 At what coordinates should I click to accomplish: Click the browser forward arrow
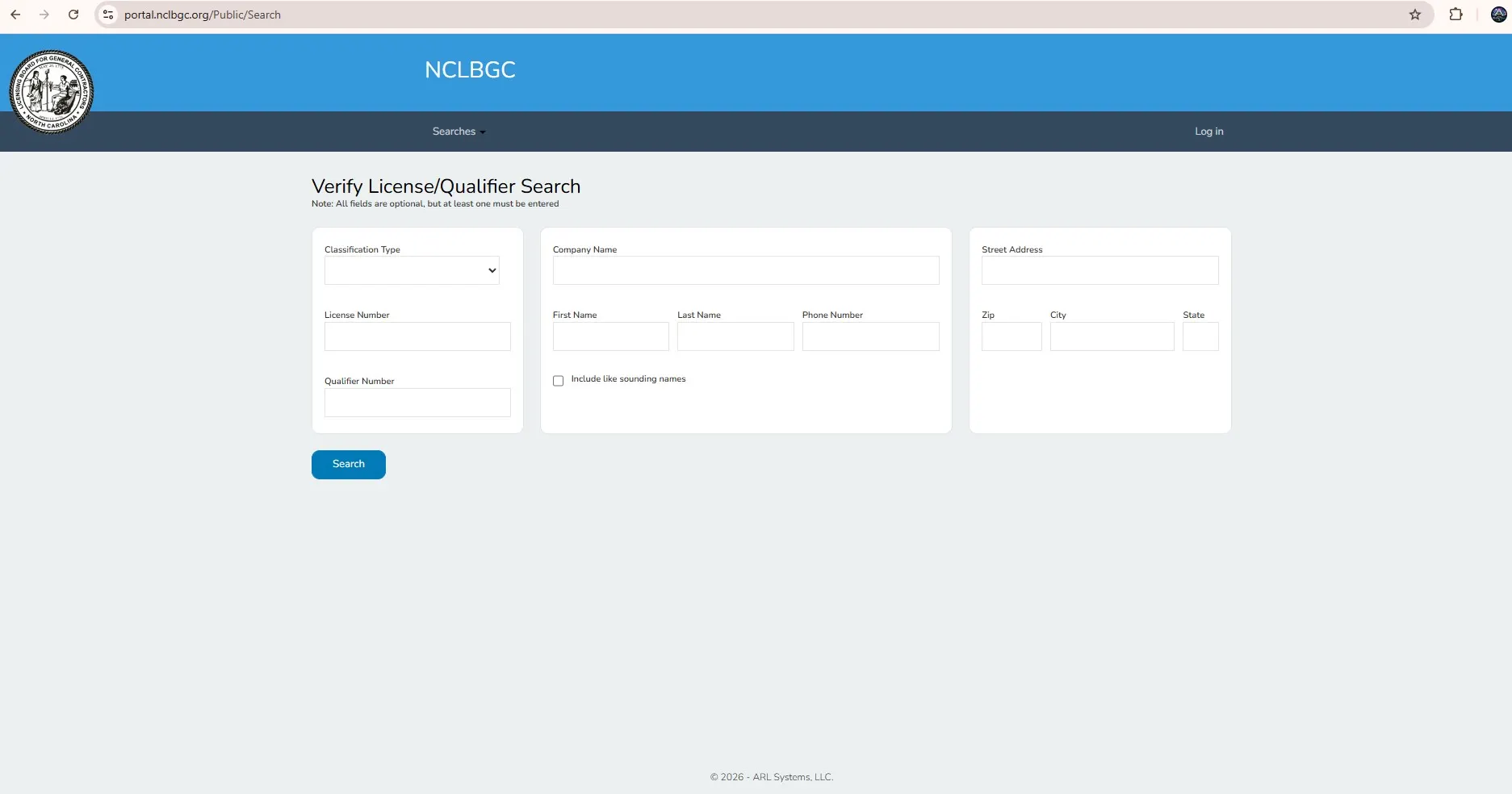click(44, 15)
